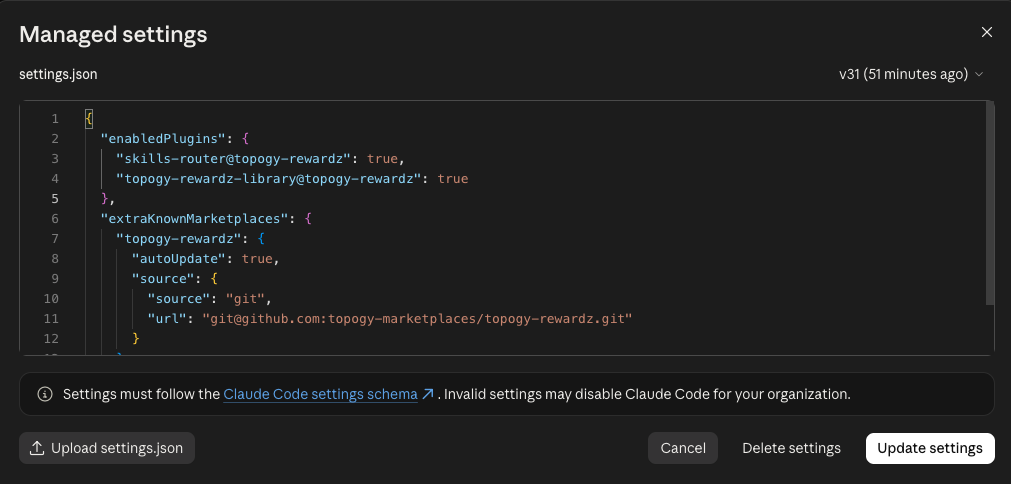Click the "autoUpdate" key
This screenshot has height=484, width=1011.
pos(179,258)
